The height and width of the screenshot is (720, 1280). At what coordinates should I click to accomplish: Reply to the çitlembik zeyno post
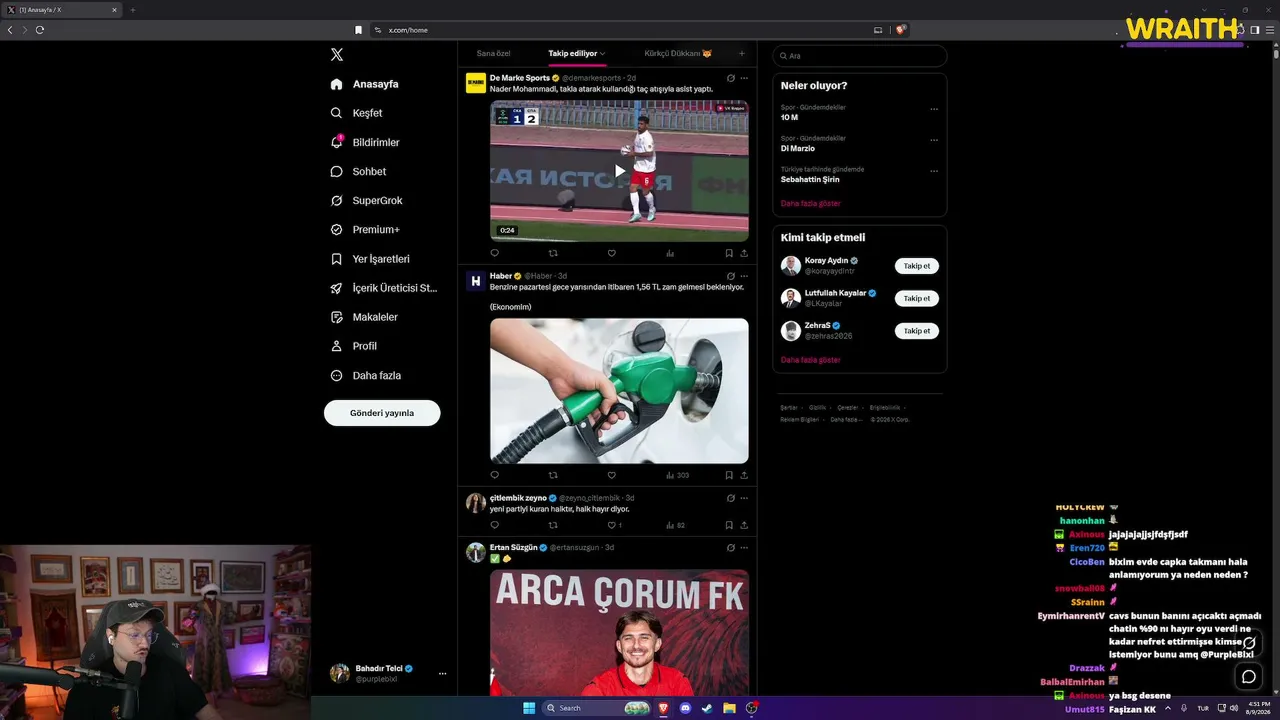coord(494,525)
